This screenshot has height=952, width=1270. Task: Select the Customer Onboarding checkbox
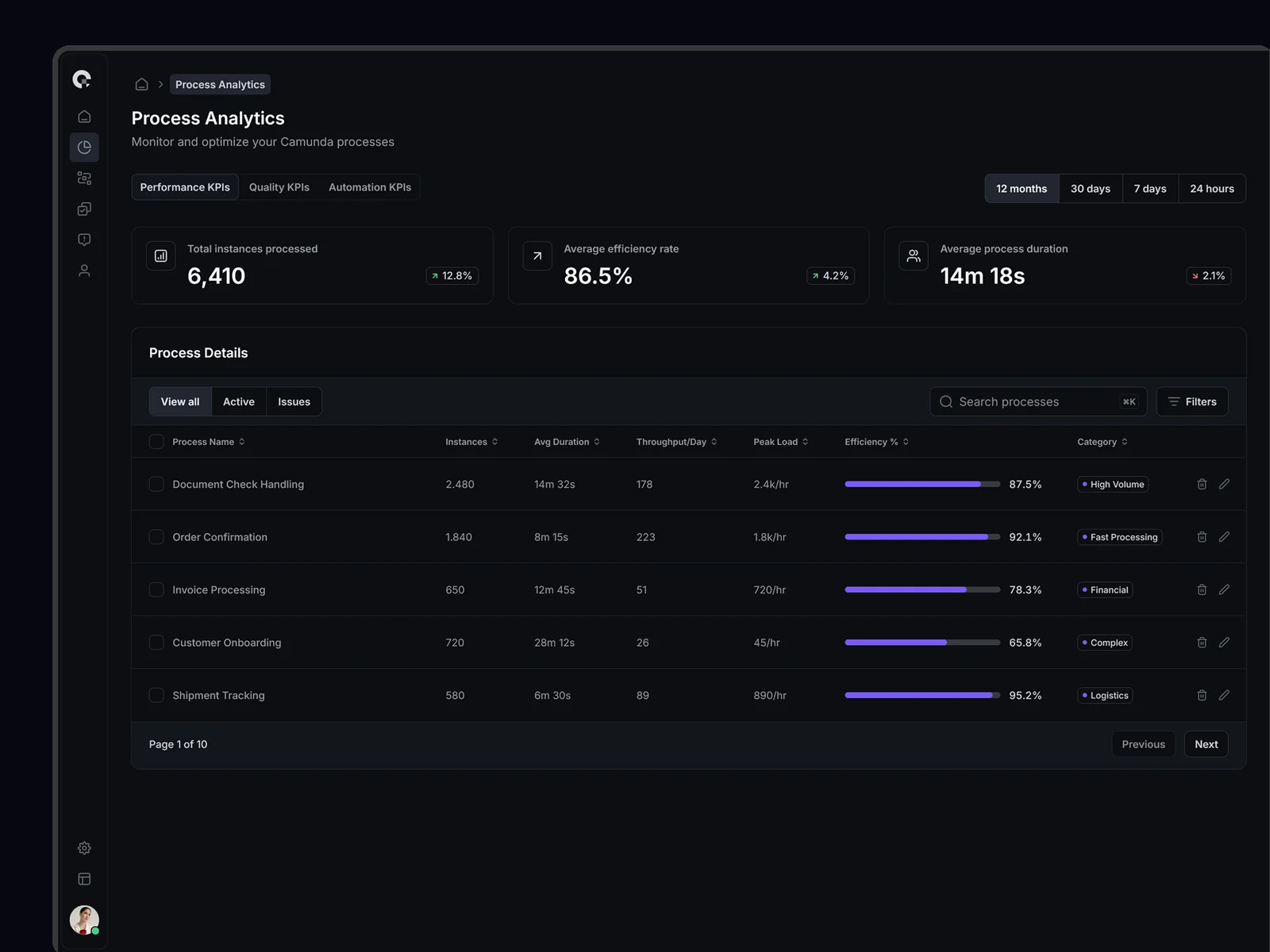[x=156, y=643]
